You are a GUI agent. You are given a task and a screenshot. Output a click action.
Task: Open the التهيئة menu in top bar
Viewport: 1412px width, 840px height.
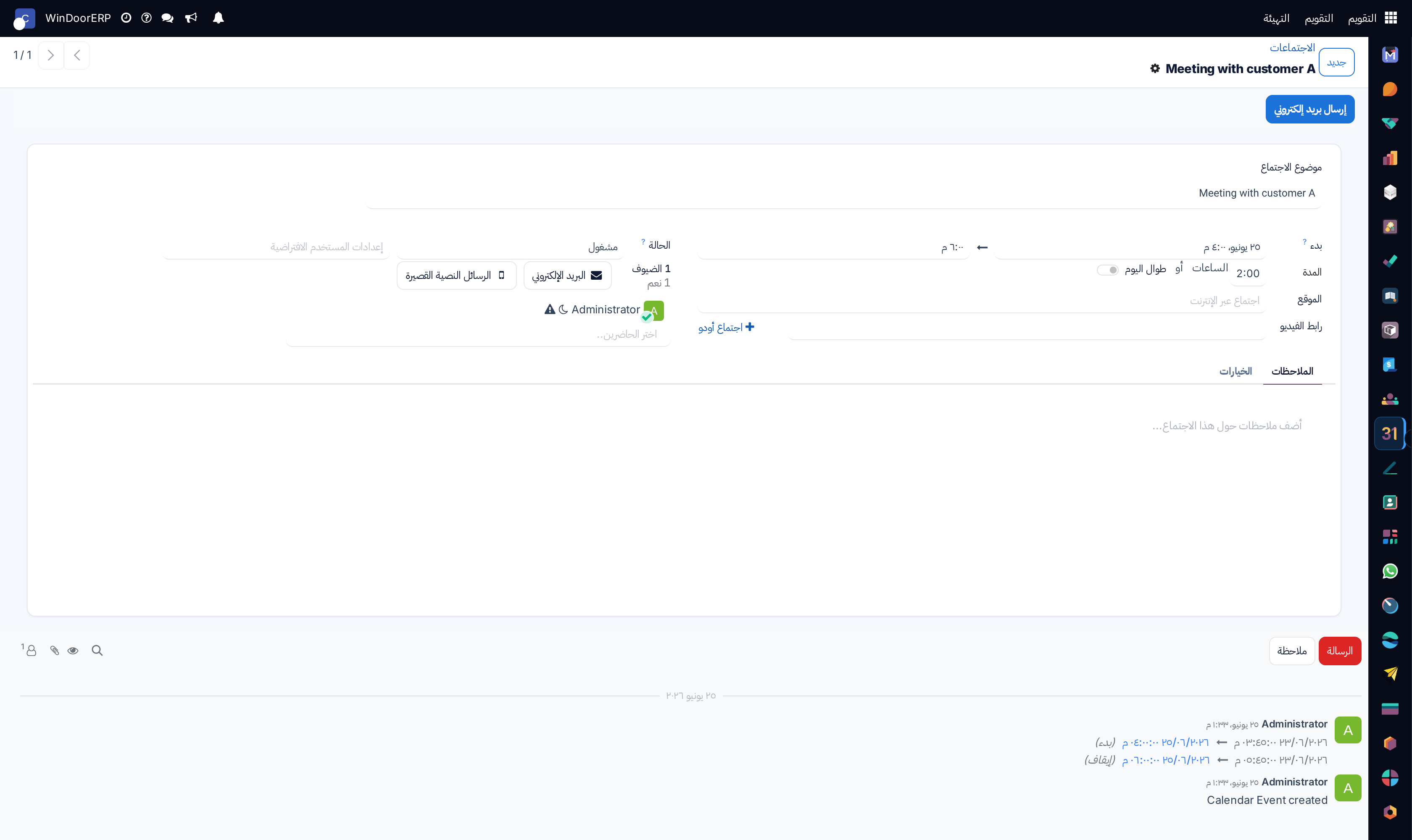click(x=1276, y=18)
